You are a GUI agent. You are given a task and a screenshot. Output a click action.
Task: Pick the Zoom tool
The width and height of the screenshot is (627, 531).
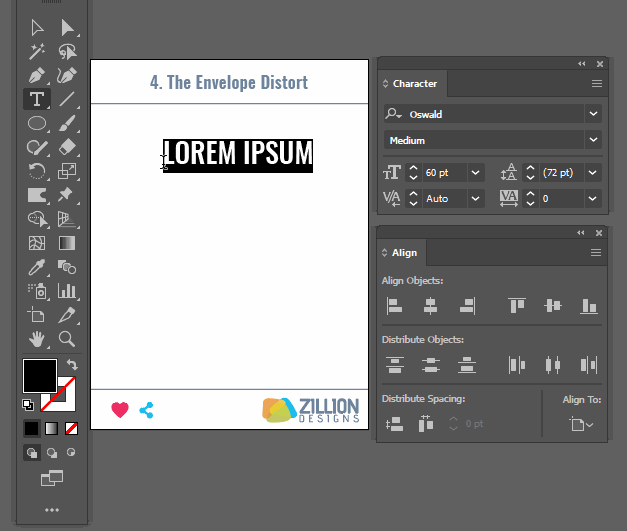point(67,339)
